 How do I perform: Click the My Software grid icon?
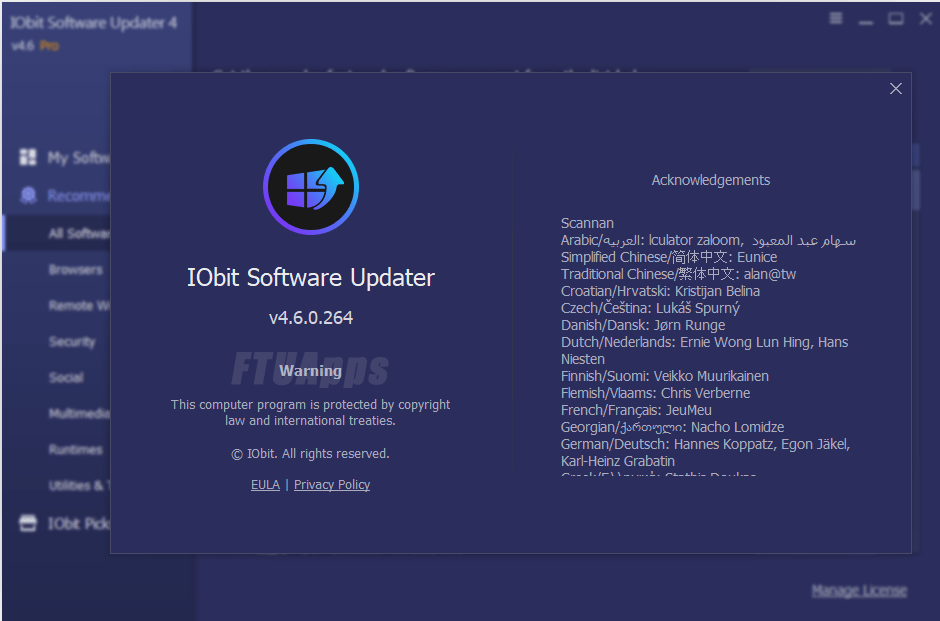tap(28, 157)
